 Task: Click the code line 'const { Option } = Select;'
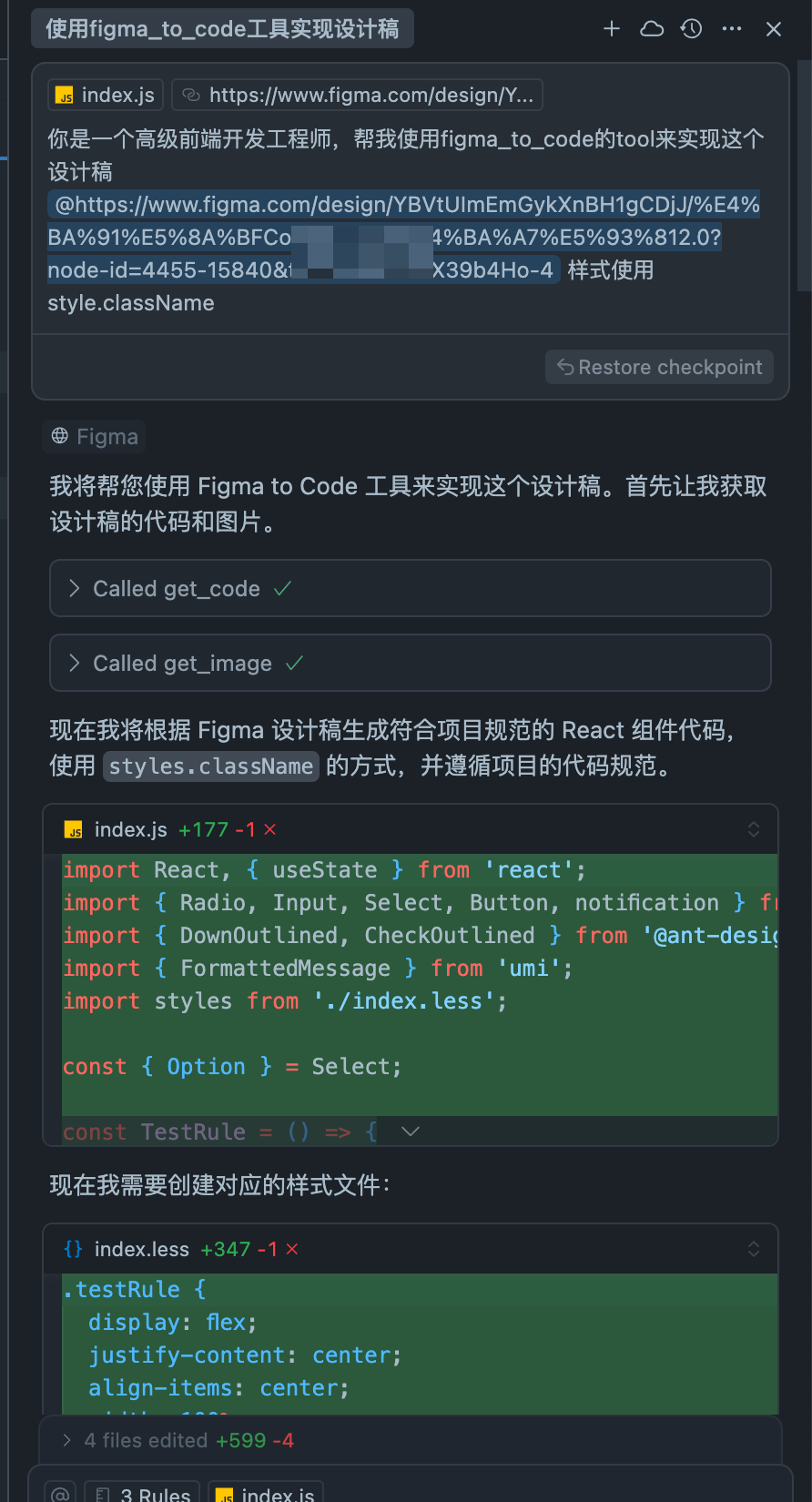coord(232,1067)
